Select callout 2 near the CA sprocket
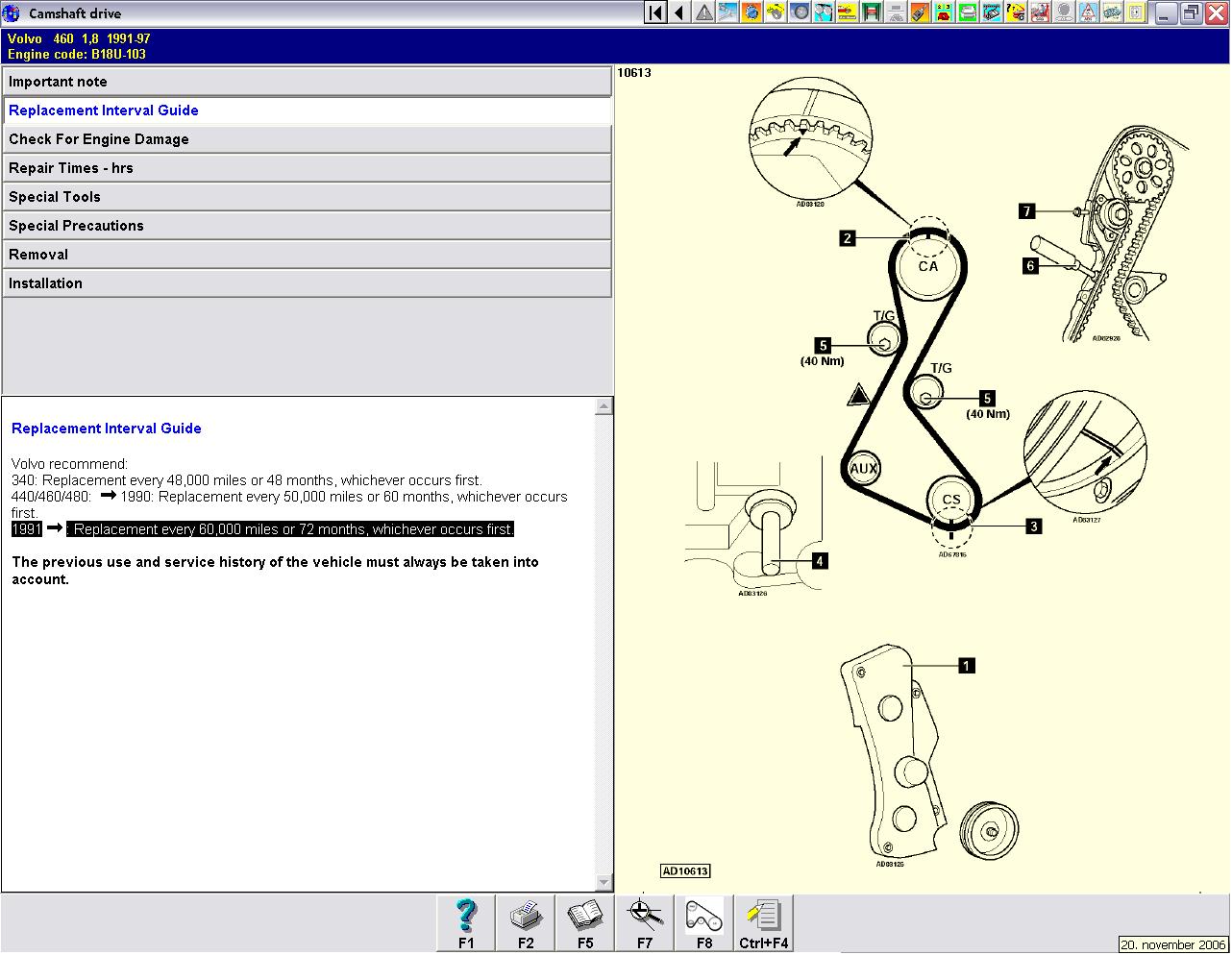The image size is (1232, 955). point(847,238)
